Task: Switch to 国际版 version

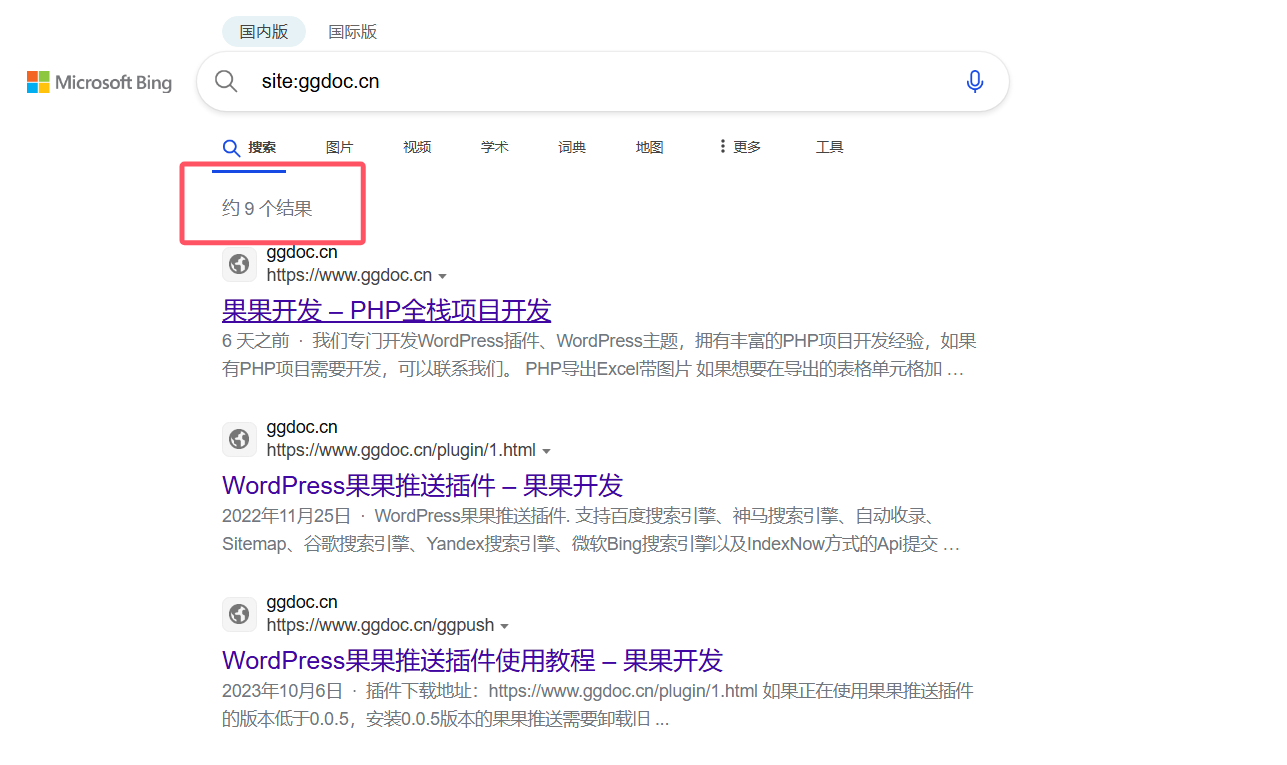Action: [353, 32]
